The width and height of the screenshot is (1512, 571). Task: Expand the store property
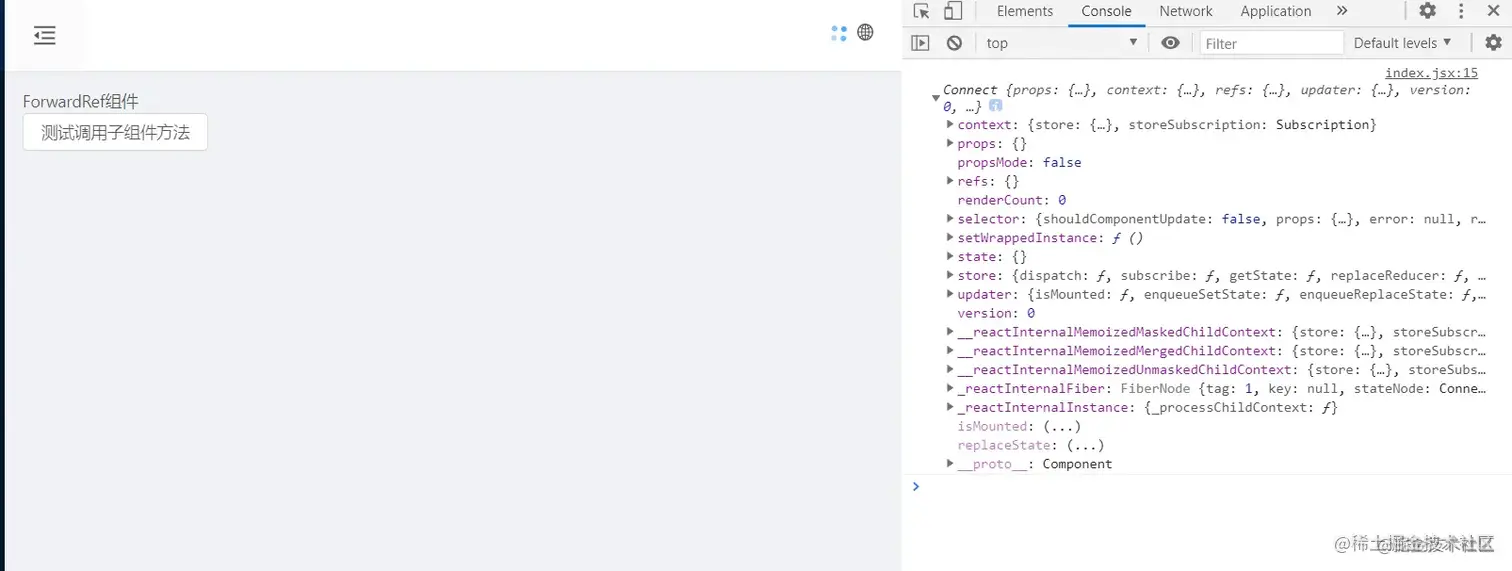pyautogui.click(x=950, y=275)
